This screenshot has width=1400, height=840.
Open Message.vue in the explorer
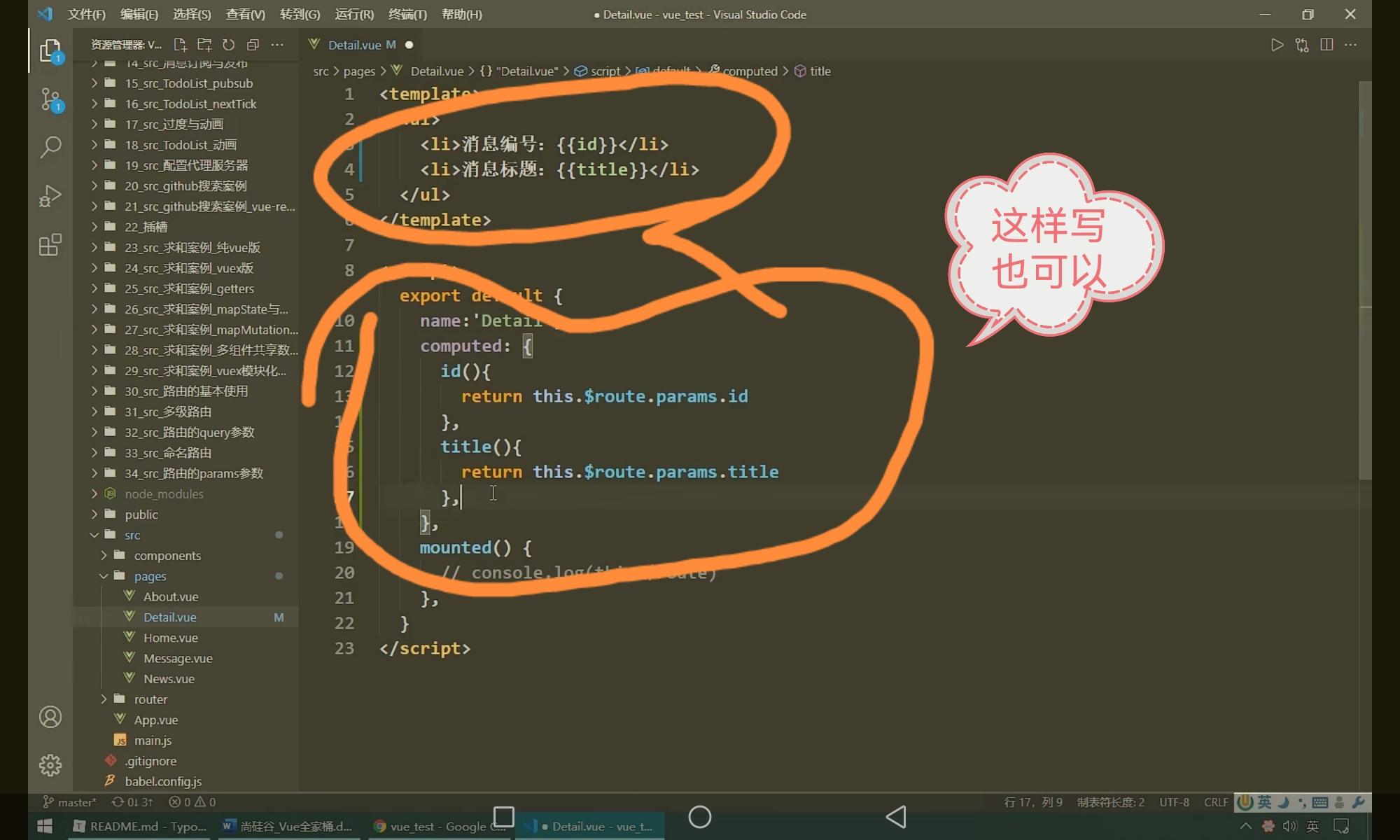click(178, 659)
